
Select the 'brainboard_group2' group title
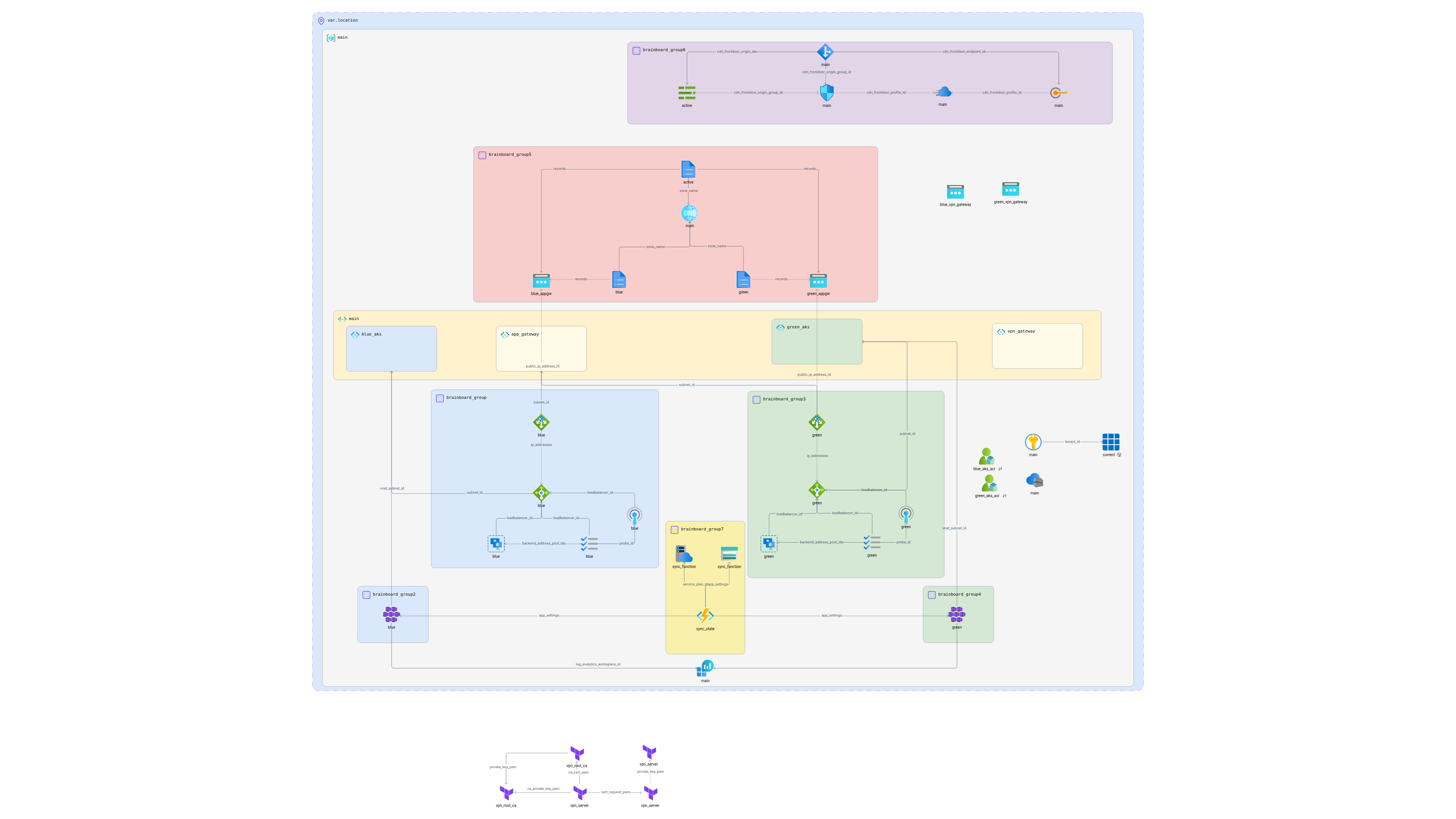(x=394, y=595)
